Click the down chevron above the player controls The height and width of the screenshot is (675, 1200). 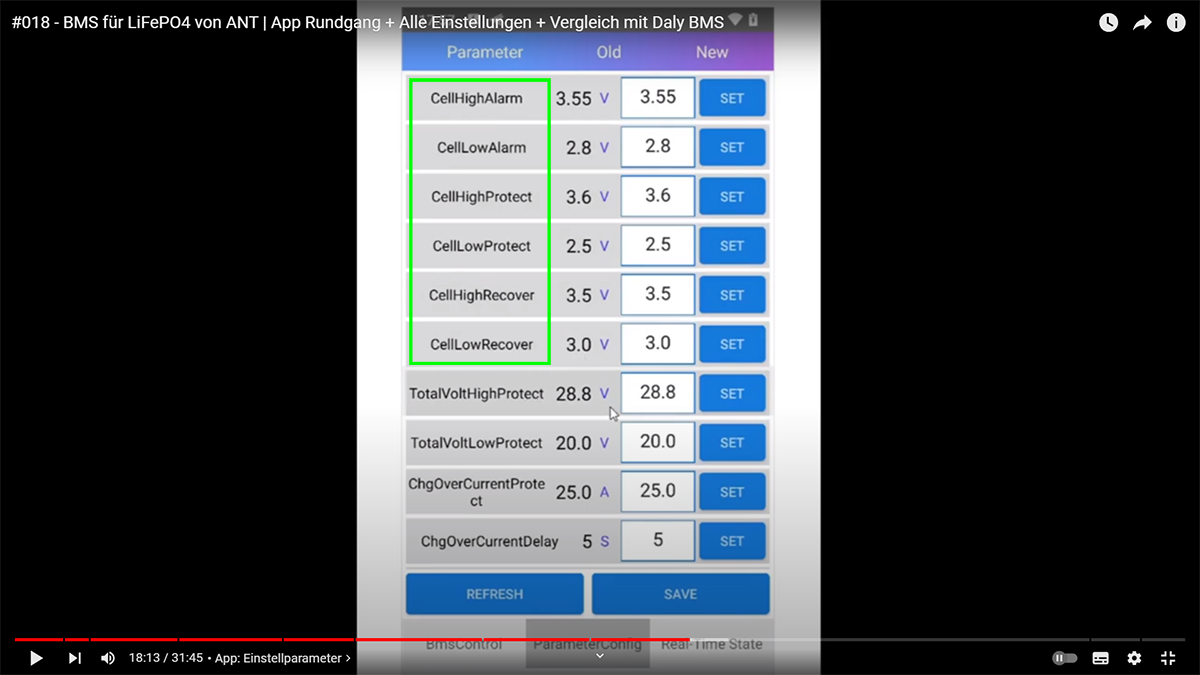pyautogui.click(x=600, y=656)
